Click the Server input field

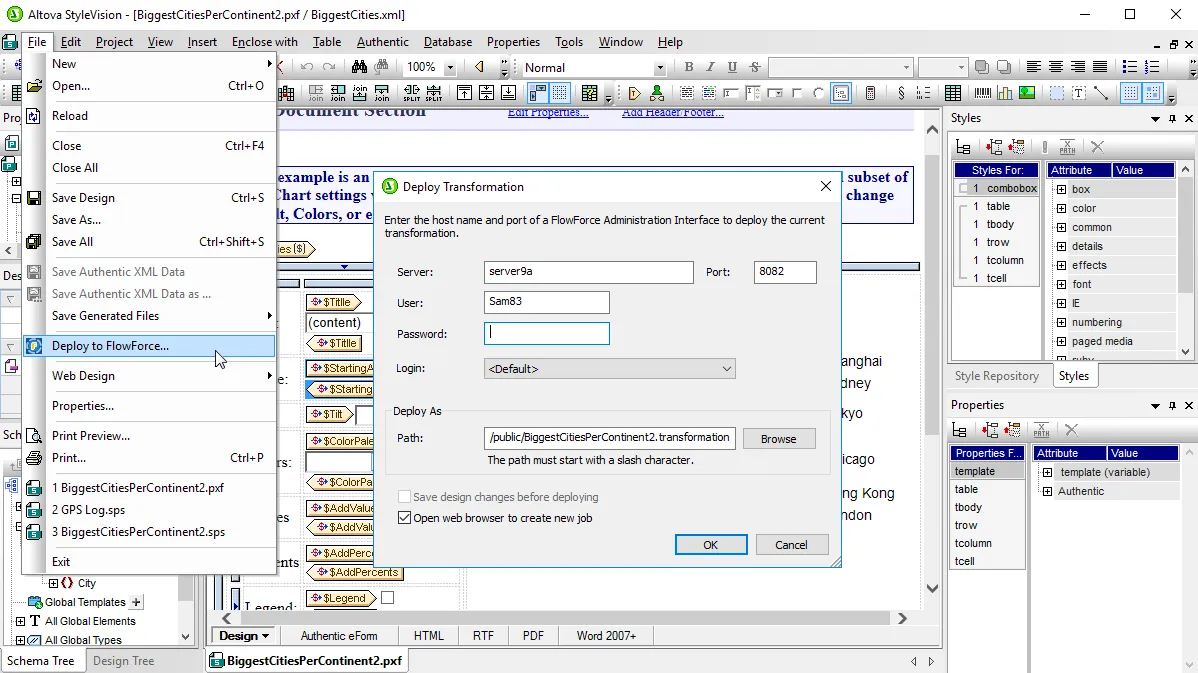(x=588, y=272)
